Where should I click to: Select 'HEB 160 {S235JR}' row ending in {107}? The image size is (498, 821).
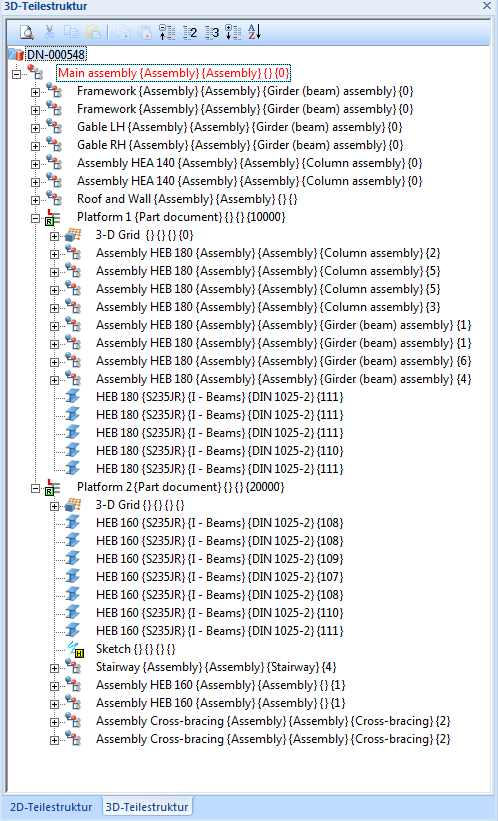click(219, 576)
